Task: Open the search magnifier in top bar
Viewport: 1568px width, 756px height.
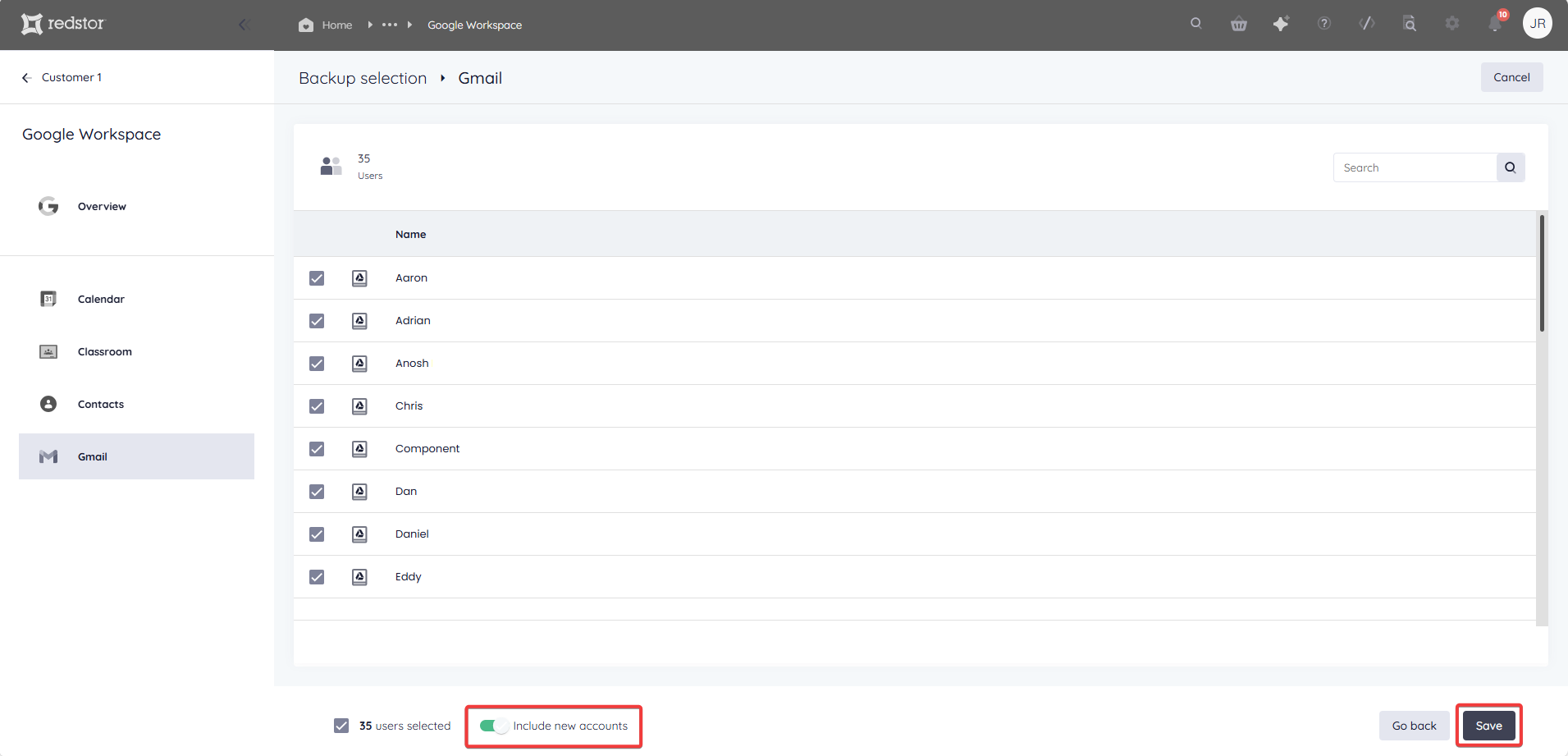Action: (1196, 23)
